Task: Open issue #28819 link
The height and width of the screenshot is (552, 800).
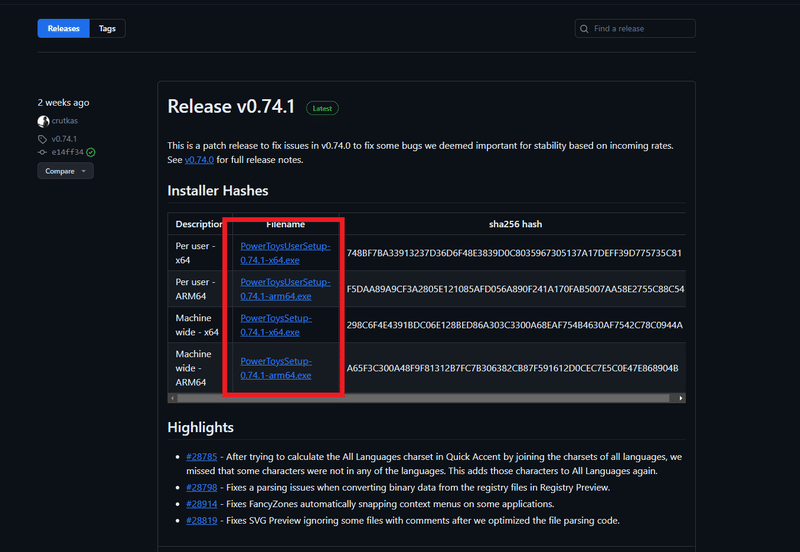Action: (x=202, y=520)
